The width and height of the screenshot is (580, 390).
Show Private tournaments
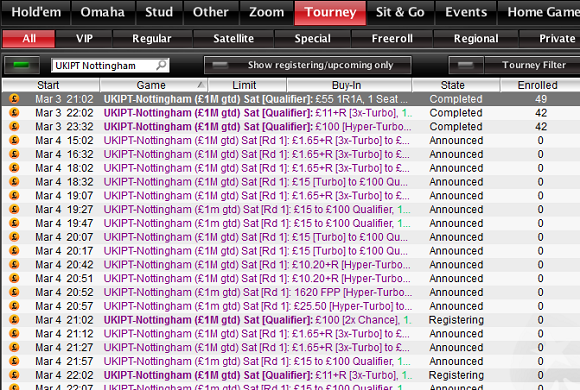click(x=551, y=38)
